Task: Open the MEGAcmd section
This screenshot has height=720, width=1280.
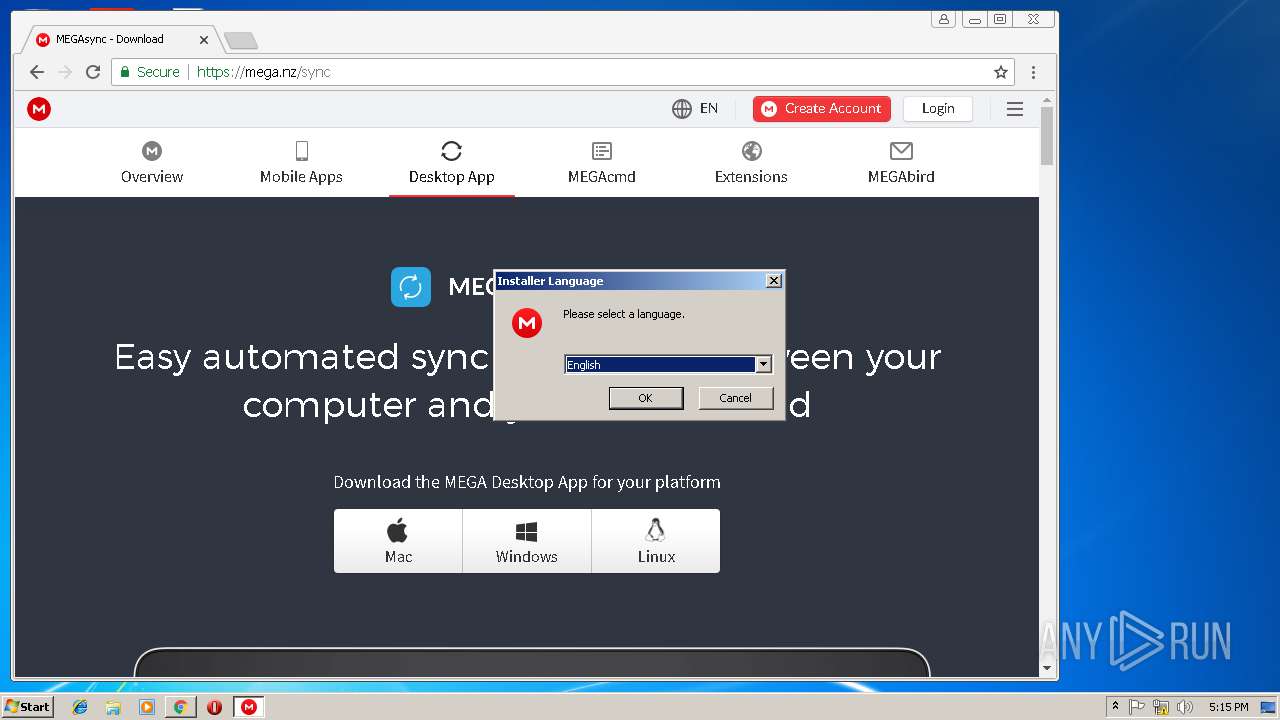Action: pyautogui.click(x=602, y=163)
